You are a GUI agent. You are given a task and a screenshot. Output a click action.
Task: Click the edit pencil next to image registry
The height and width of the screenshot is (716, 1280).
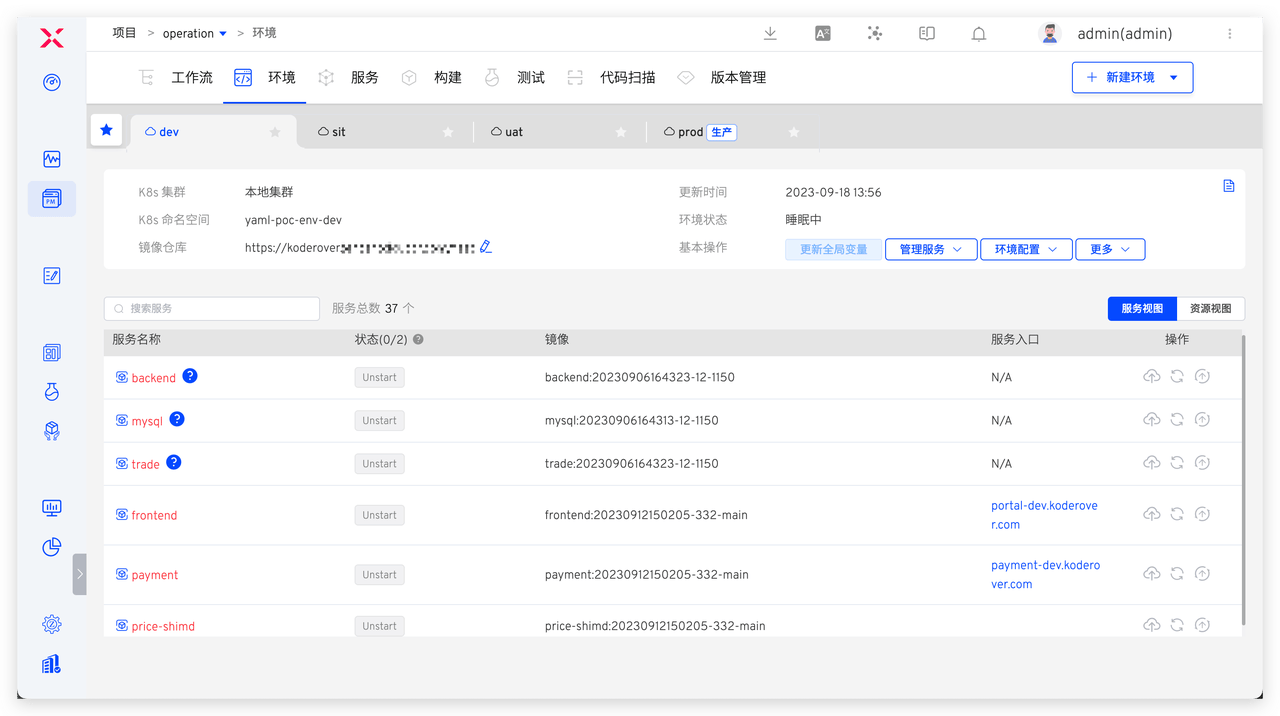pos(486,247)
